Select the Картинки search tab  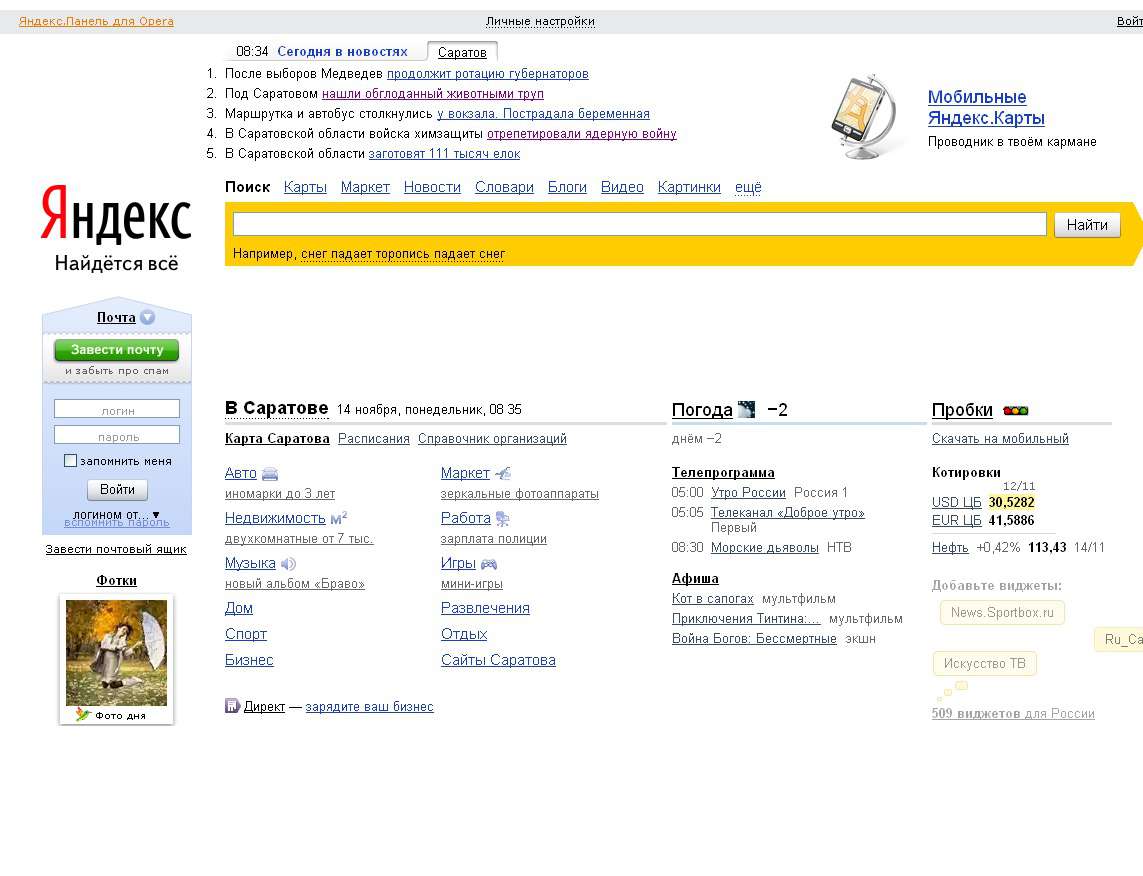[689, 187]
